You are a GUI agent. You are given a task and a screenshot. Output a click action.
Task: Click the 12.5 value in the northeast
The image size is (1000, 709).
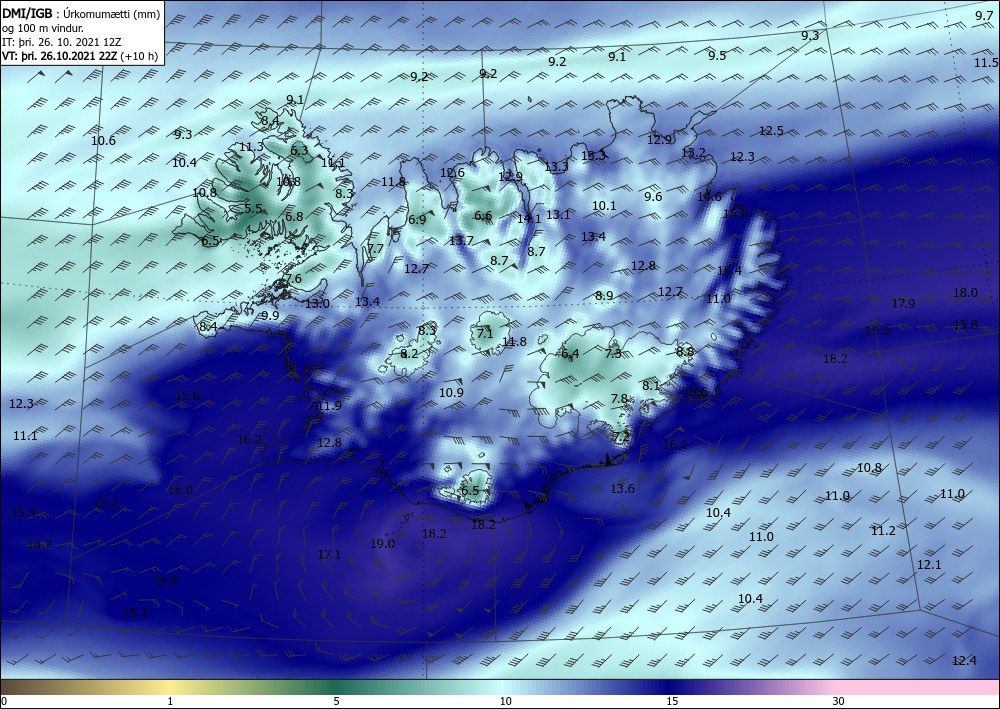tap(771, 131)
